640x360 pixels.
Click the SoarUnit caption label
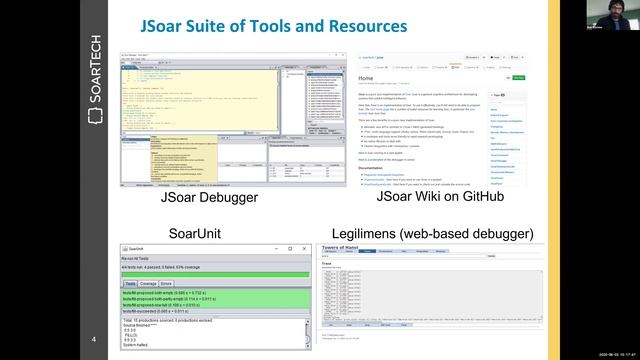tap(195, 233)
